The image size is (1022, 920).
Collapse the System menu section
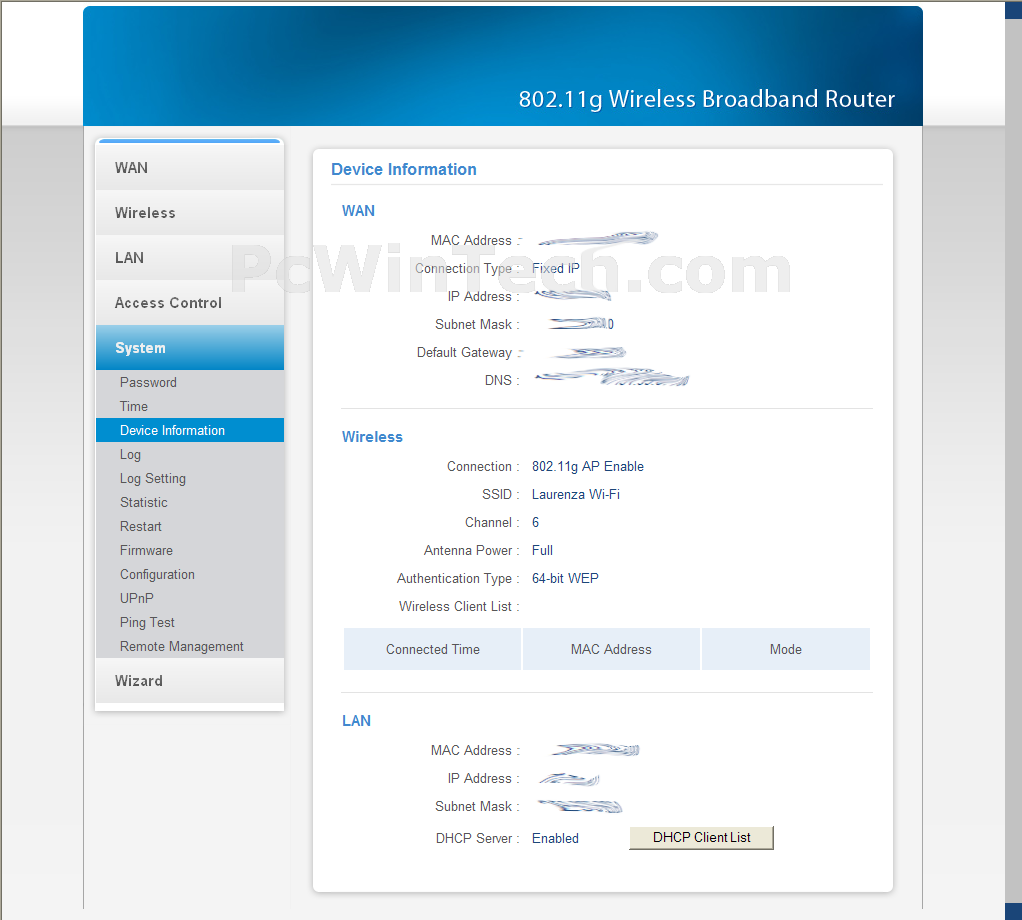pos(190,347)
